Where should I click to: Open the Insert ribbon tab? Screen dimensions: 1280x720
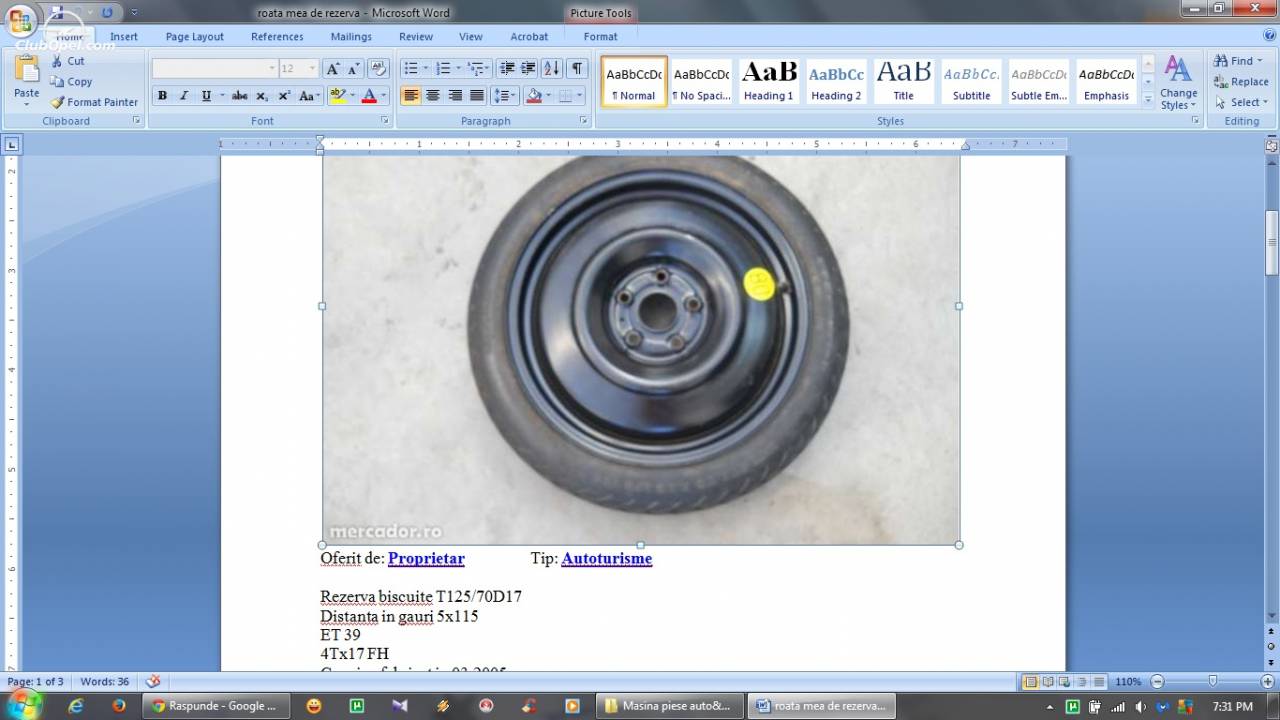coord(124,37)
